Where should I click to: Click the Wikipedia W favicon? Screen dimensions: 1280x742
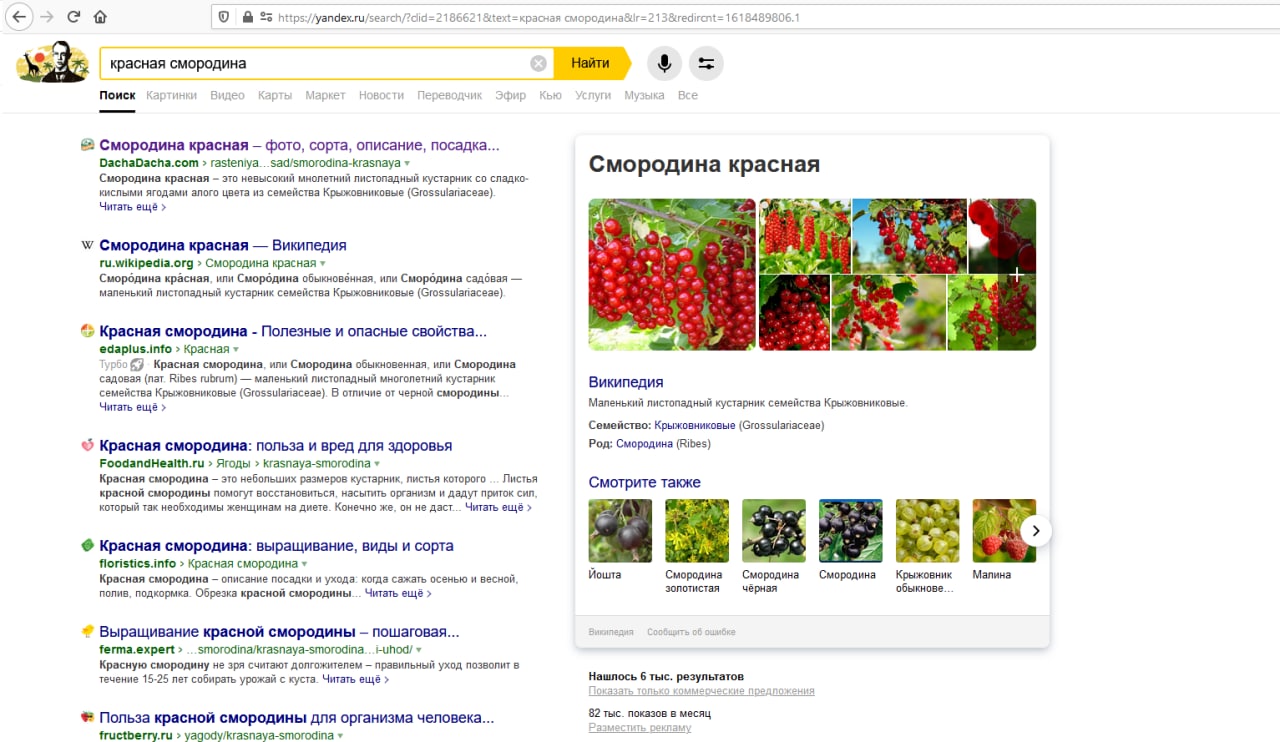(x=88, y=245)
